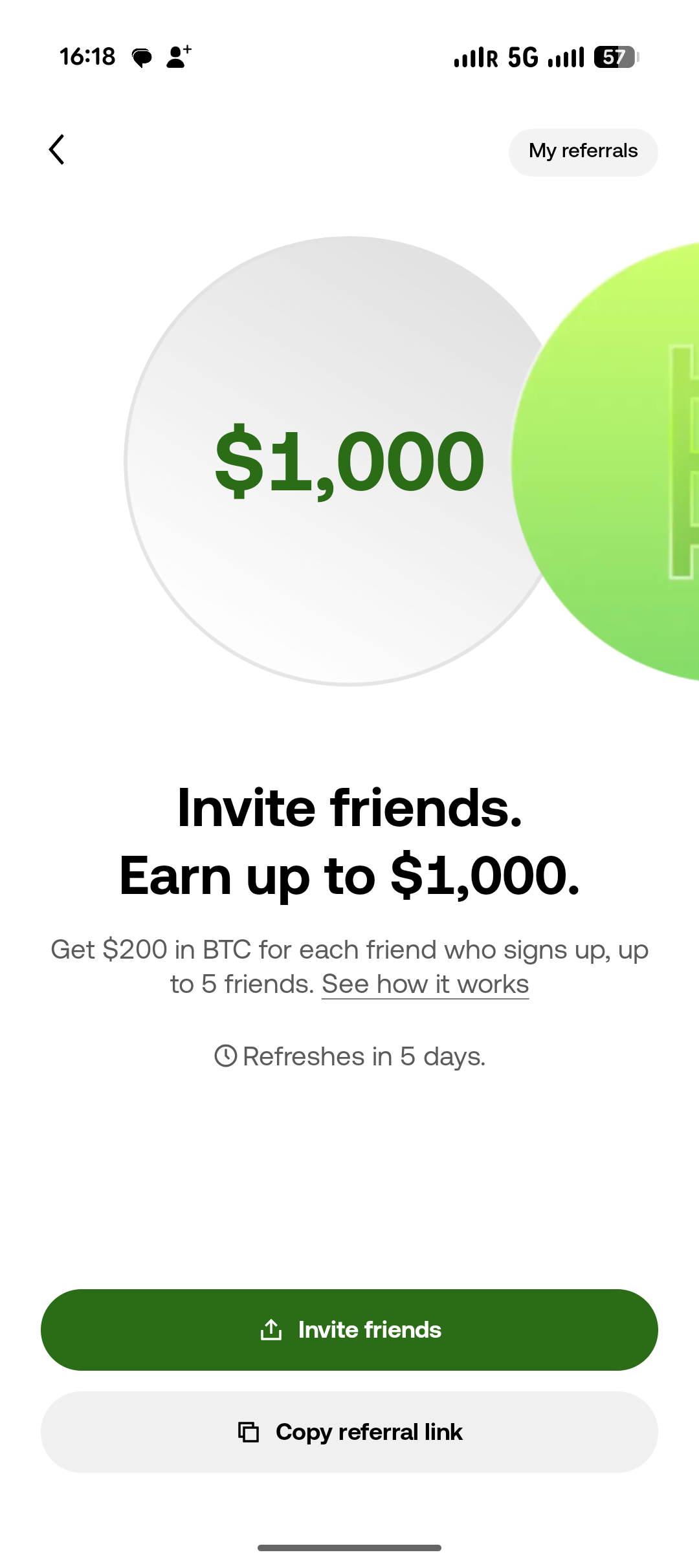Screen dimensions: 699x1568
Task: Tap the battery indicator showing 57
Action: (x=616, y=58)
